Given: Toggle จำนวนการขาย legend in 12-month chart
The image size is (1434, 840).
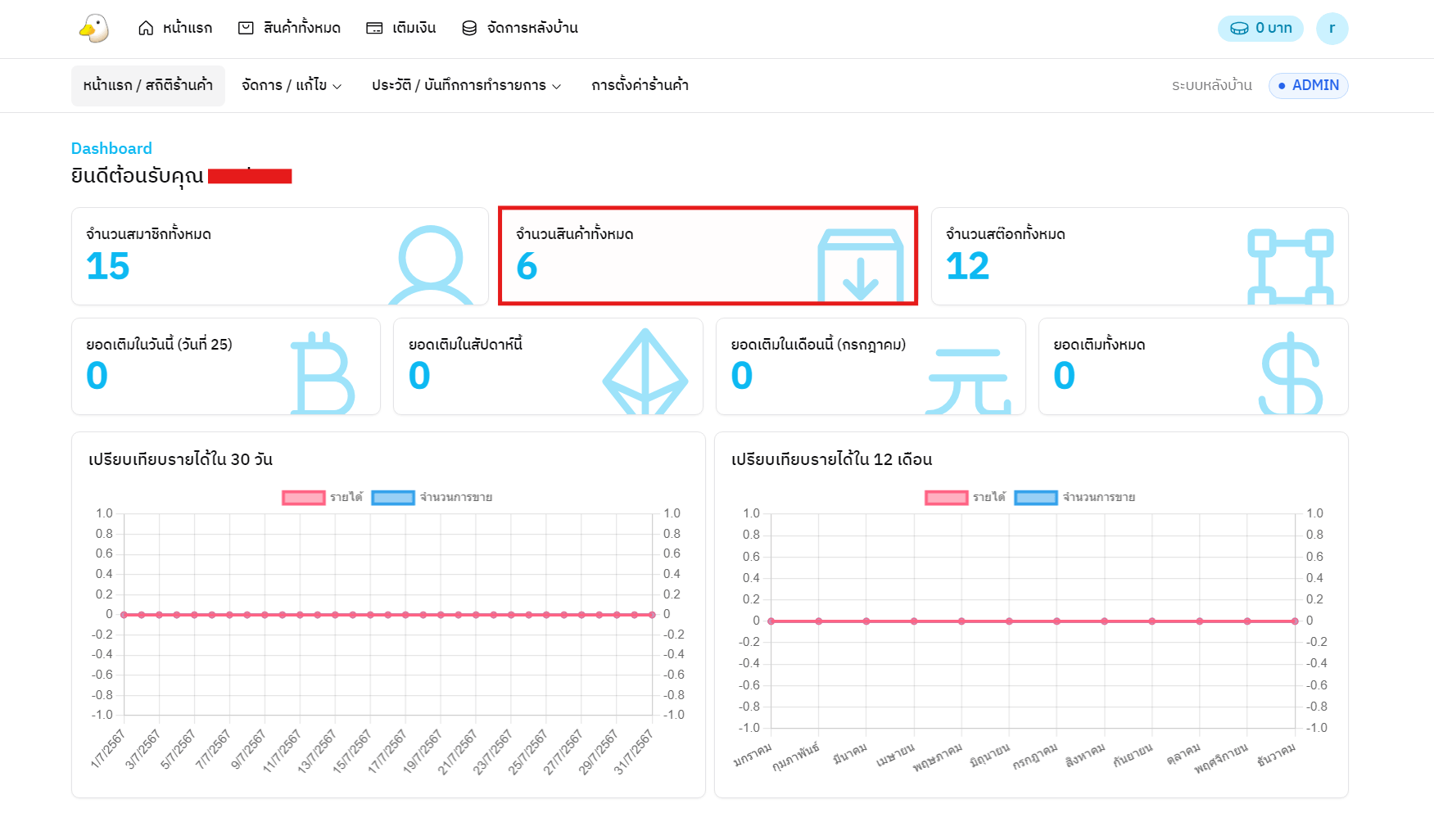Looking at the screenshot, I should pos(1074,497).
